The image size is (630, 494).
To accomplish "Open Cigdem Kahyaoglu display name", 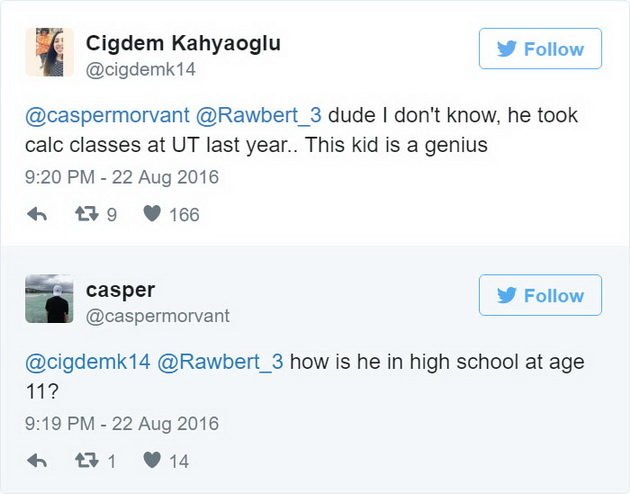I will (183, 44).
